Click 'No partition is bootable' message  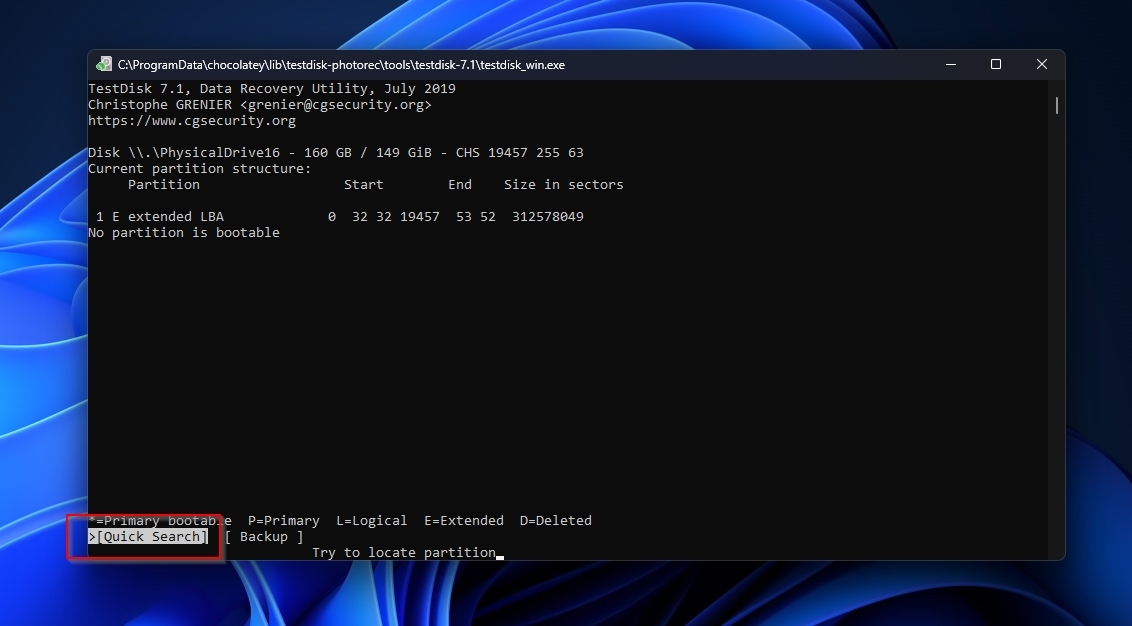click(x=184, y=232)
